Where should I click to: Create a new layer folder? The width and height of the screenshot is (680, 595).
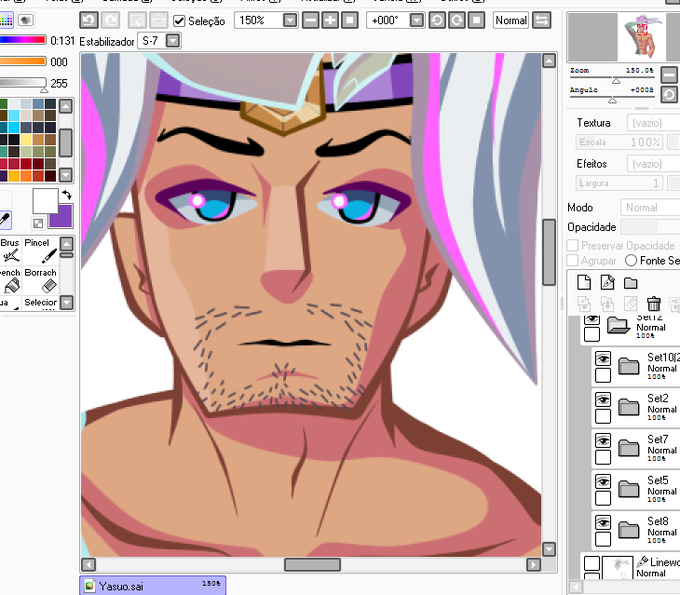pyautogui.click(x=631, y=283)
